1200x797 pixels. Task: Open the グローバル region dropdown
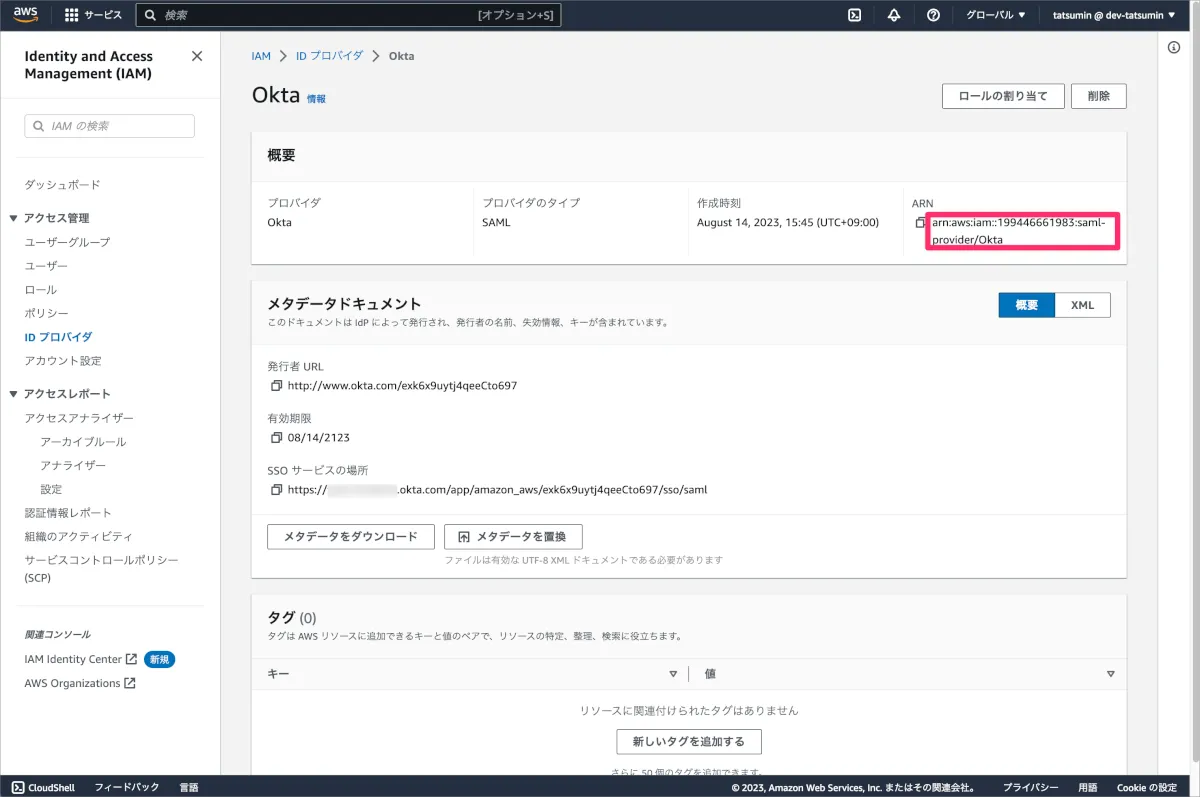[x=995, y=15]
